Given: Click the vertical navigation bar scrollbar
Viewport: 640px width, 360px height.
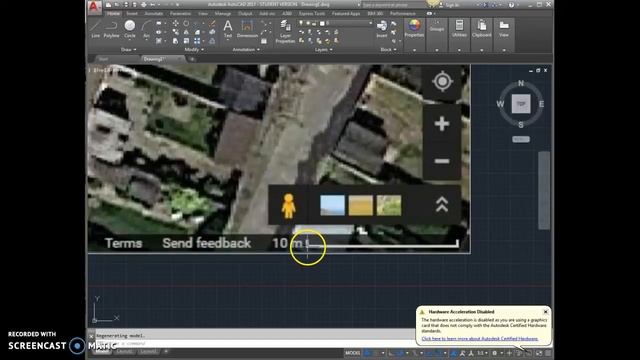Looking at the screenshot, I should click(x=544, y=190).
